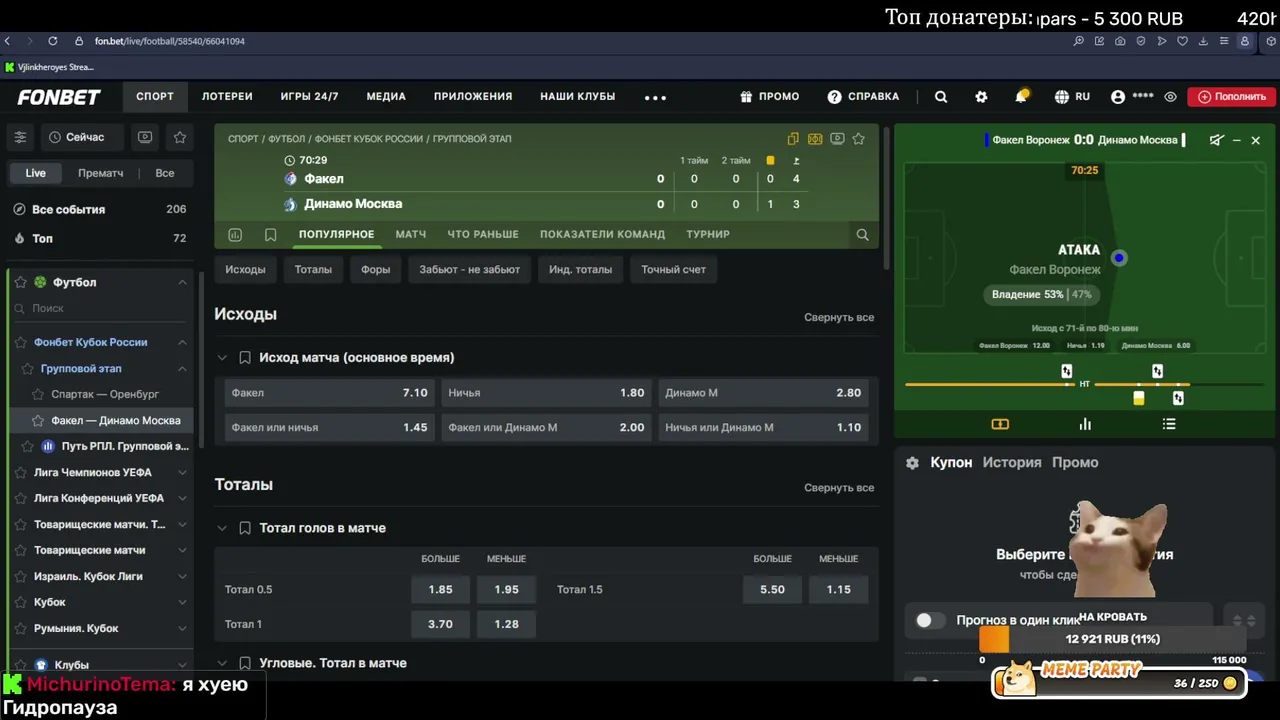Bookmark the Исход матча market
This screenshot has width=1280, height=720.
coord(245,357)
